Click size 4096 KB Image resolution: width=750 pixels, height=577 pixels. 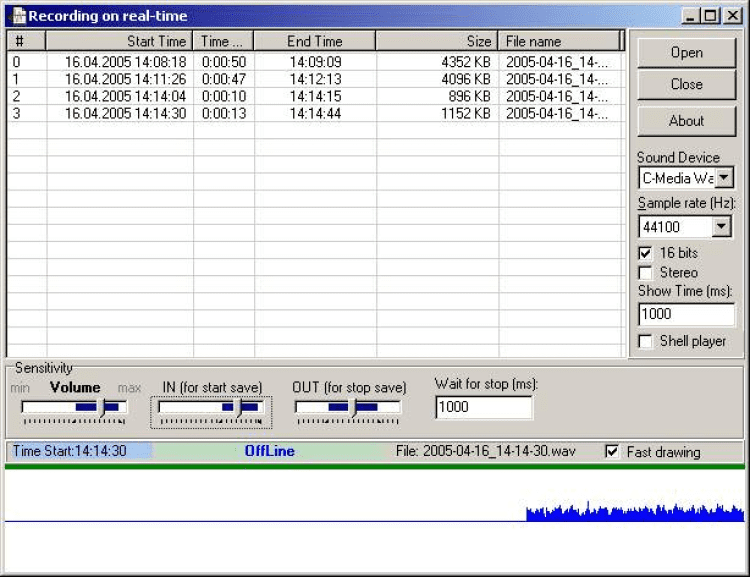pyautogui.click(x=466, y=79)
